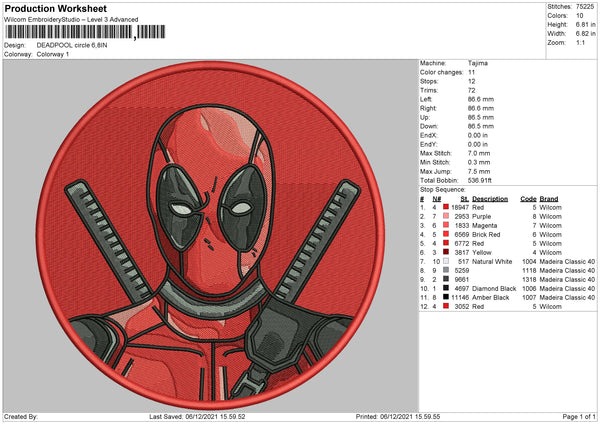Click the Up value "86.5 mm"
This screenshot has height=424, width=600.
tap(481, 117)
